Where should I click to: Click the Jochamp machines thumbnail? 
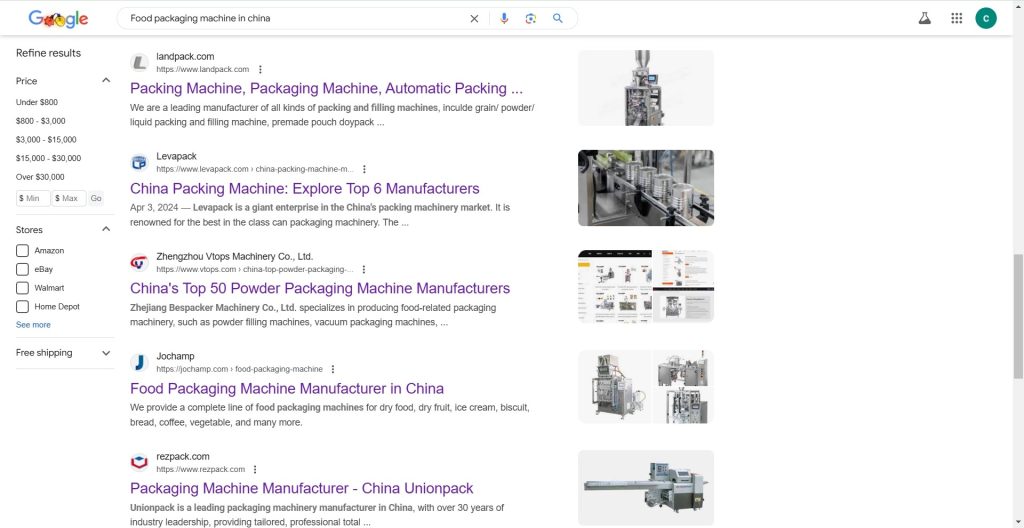pos(645,387)
